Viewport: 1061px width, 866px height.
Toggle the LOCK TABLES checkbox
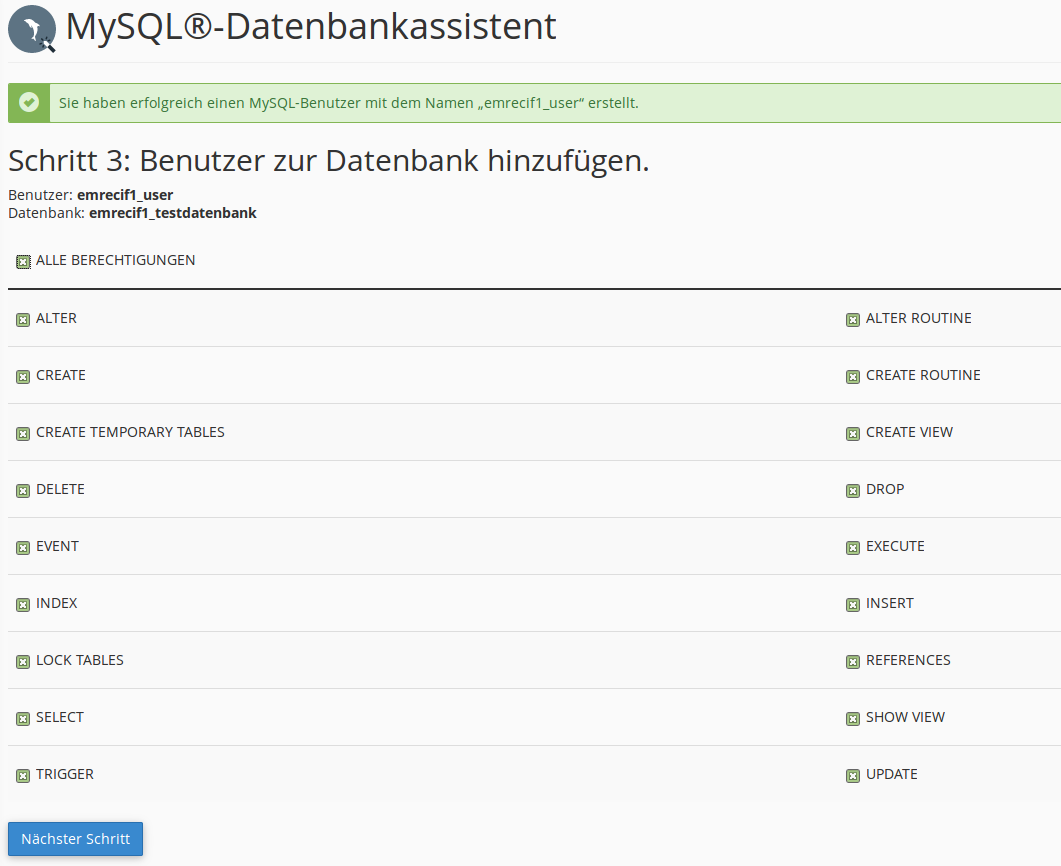point(23,662)
